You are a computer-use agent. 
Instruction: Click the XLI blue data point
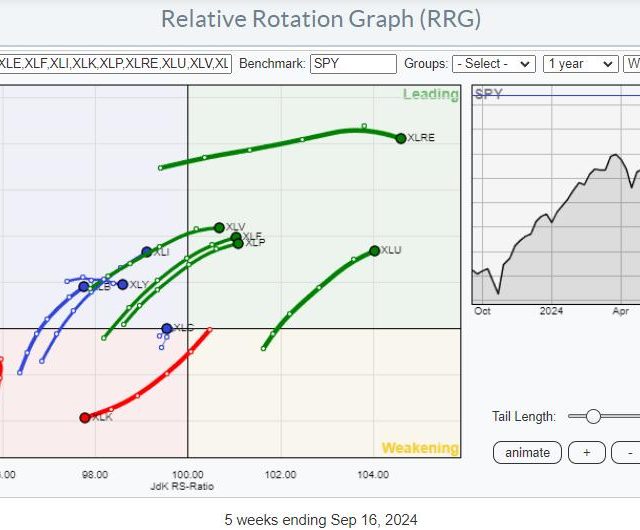[147, 252]
